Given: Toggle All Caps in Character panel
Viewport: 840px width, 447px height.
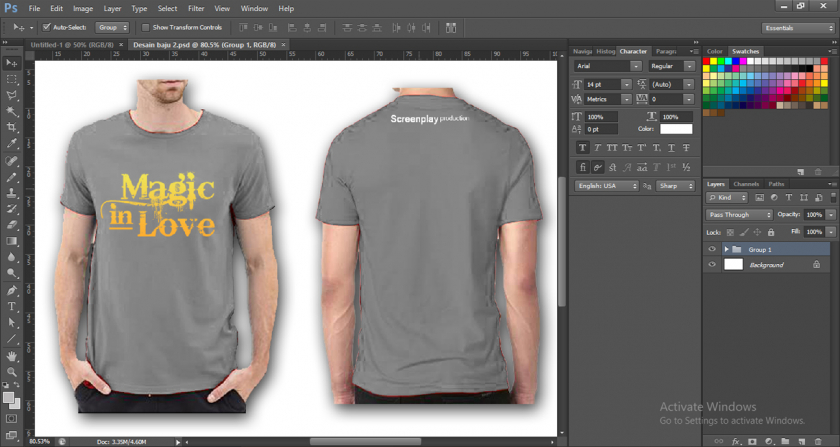Looking at the screenshot, I should click(612, 147).
